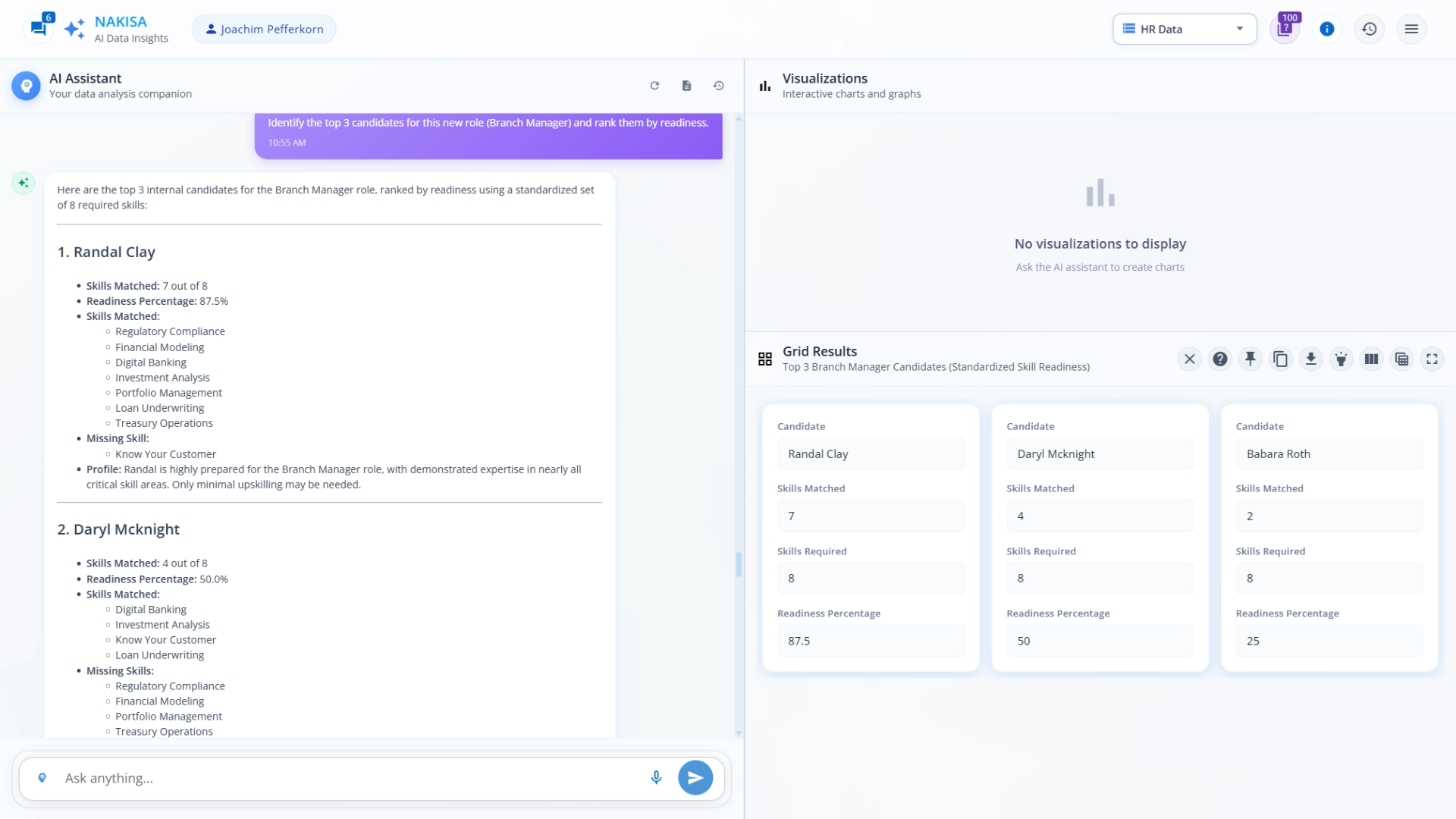Viewport: 1456px width, 819px height.
Task: Close the Grid Results panel
Action: [x=1189, y=359]
